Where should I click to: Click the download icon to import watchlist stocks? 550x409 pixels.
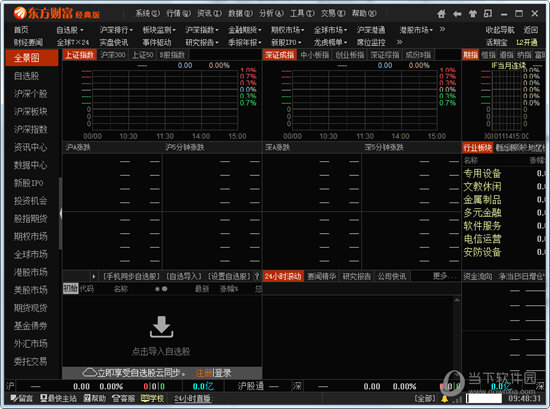coord(161,327)
